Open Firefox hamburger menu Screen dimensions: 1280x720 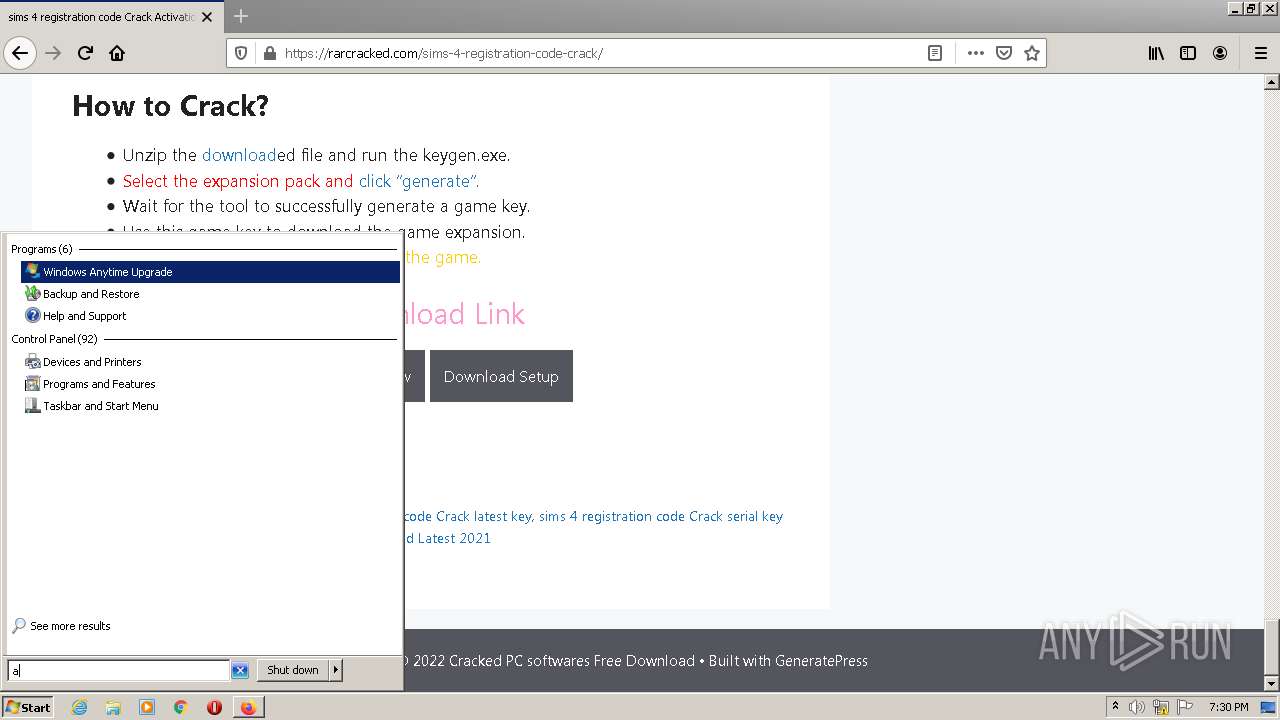[1261, 53]
